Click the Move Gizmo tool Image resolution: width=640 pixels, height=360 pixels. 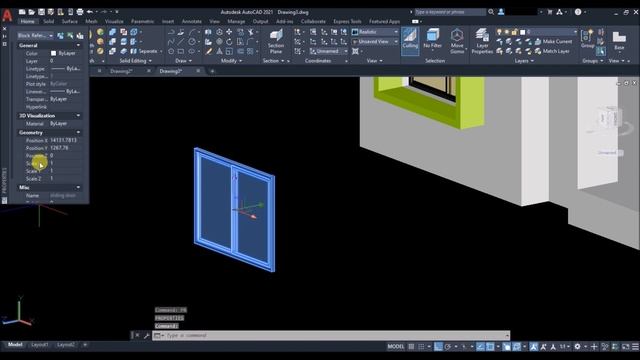click(x=457, y=41)
